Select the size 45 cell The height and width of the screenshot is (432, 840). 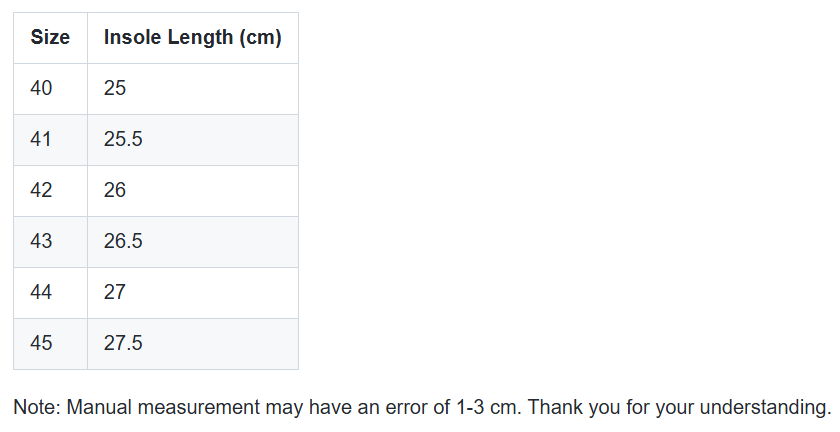50,343
